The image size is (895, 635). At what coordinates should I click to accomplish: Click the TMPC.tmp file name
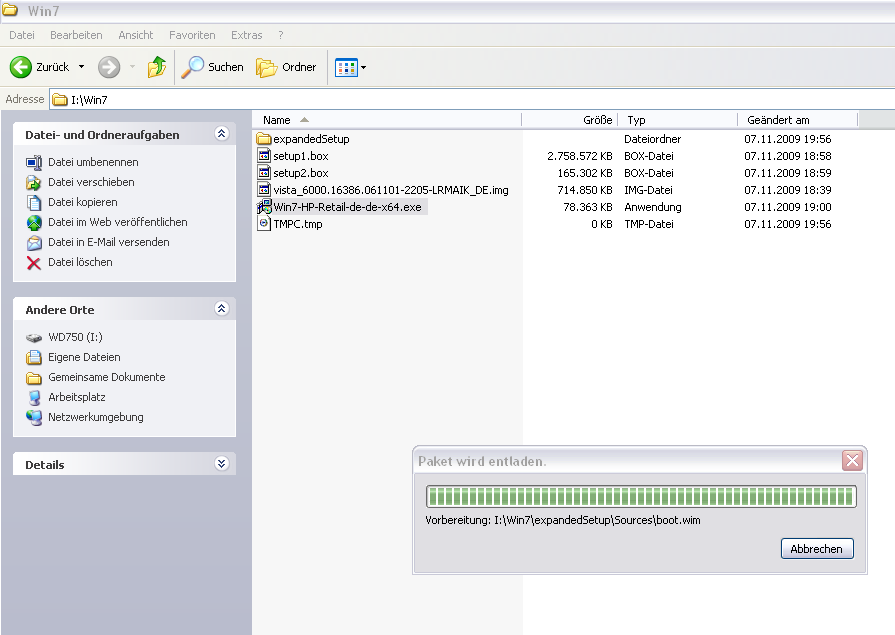(x=298, y=224)
